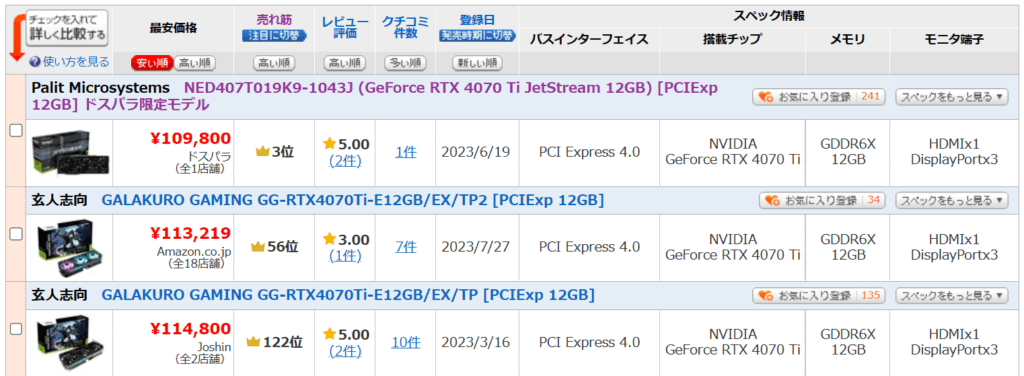Check the GALAKURO EX/TP2 product checkbox

[16, 233]
